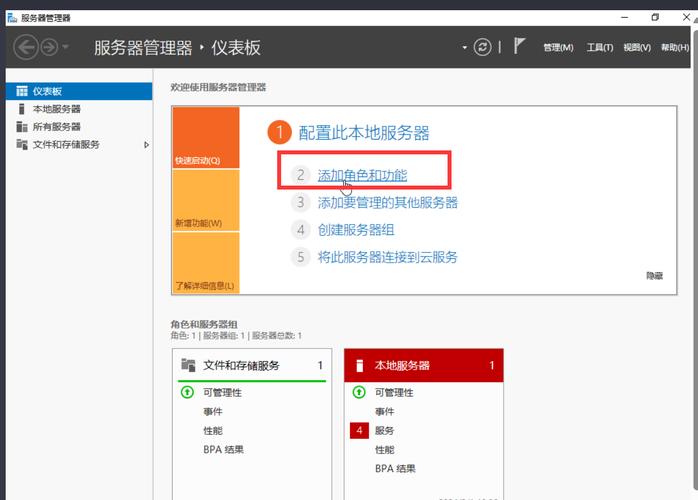Click the orange step 1 circle
Viewport: 698px width, 500px height.
tap(279, 132)
